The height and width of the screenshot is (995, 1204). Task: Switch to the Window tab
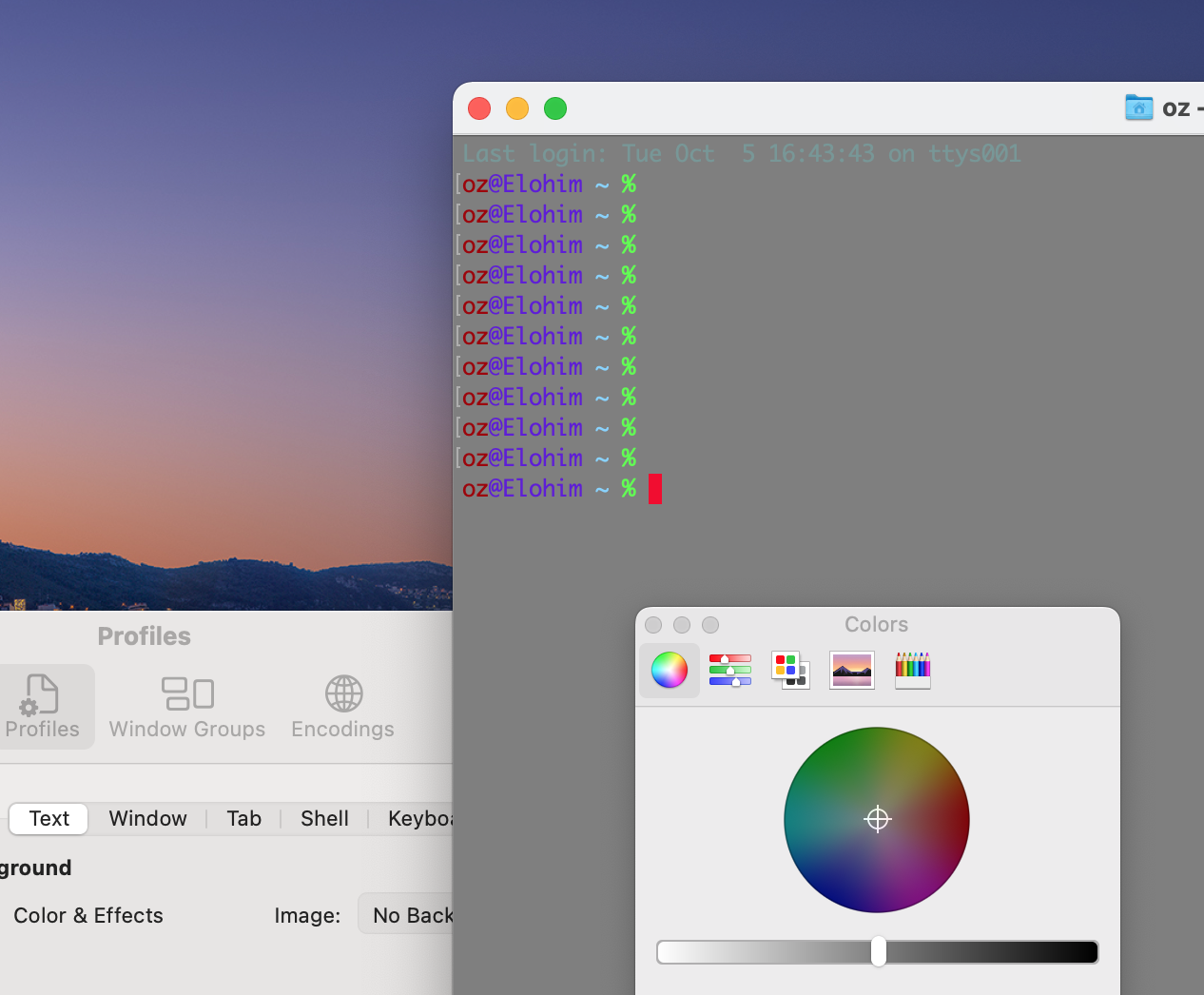(148, 818)
